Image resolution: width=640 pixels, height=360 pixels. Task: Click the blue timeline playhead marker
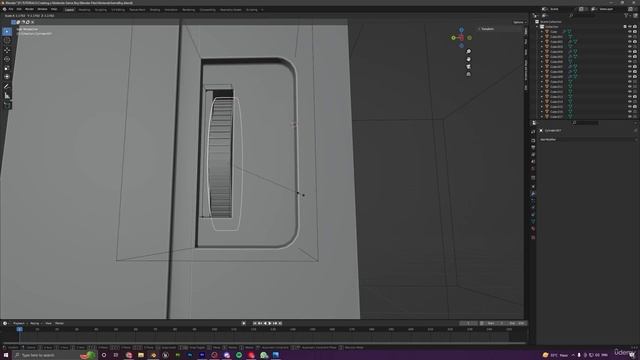(x=19, y=329)
